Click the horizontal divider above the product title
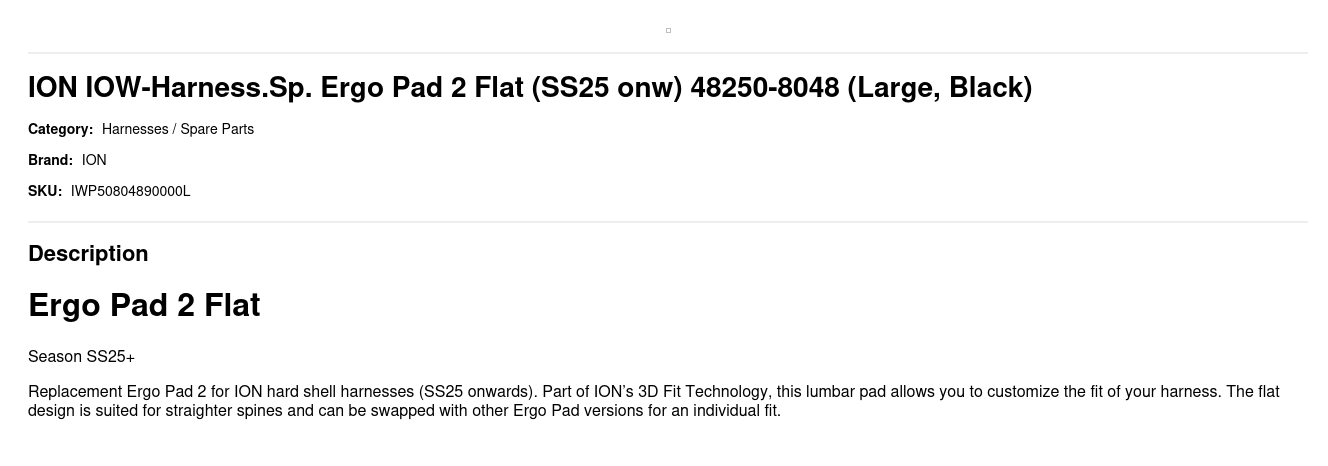 (668, 53)
